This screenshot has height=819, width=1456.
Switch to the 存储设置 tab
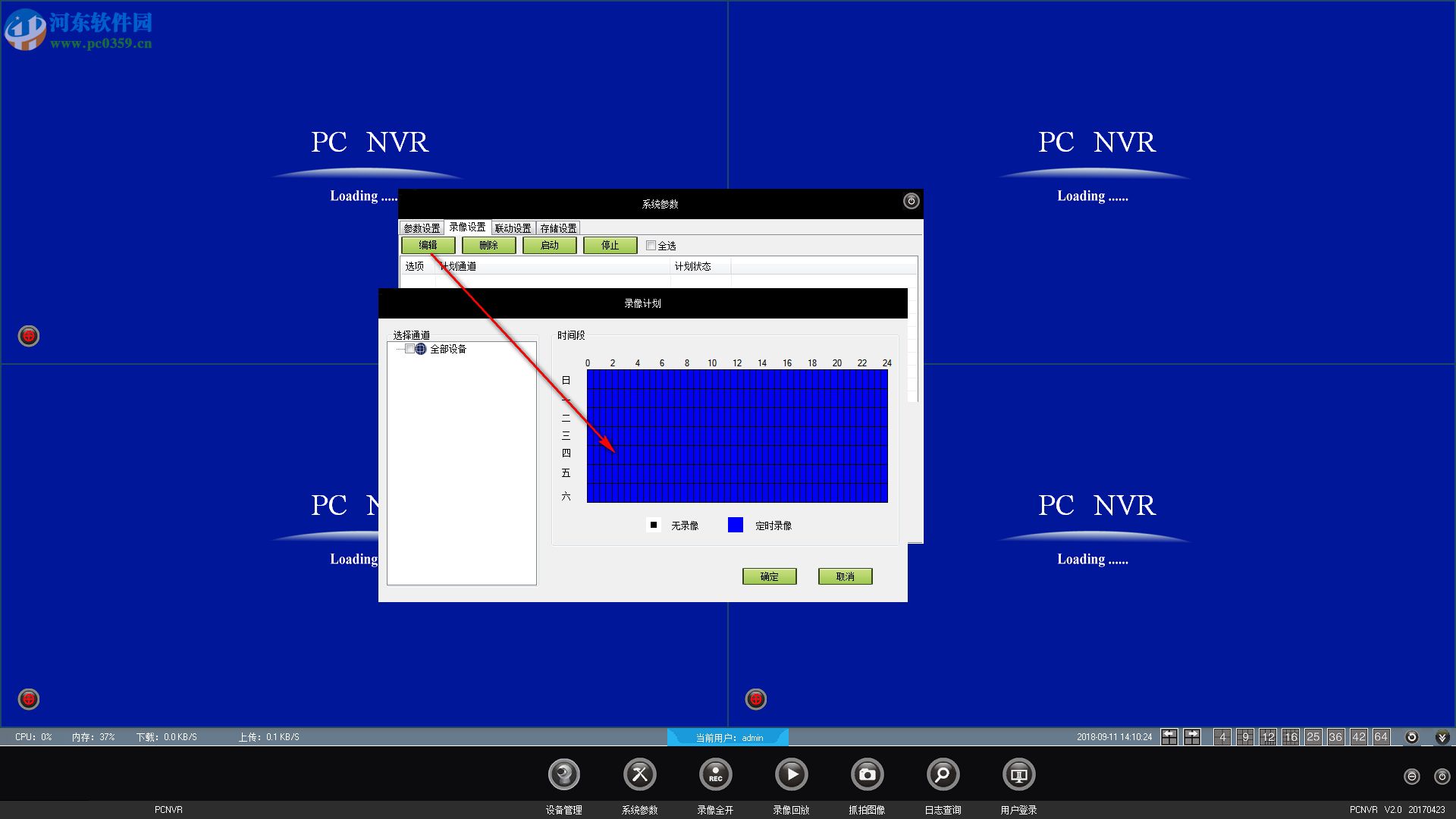point(558,227)
